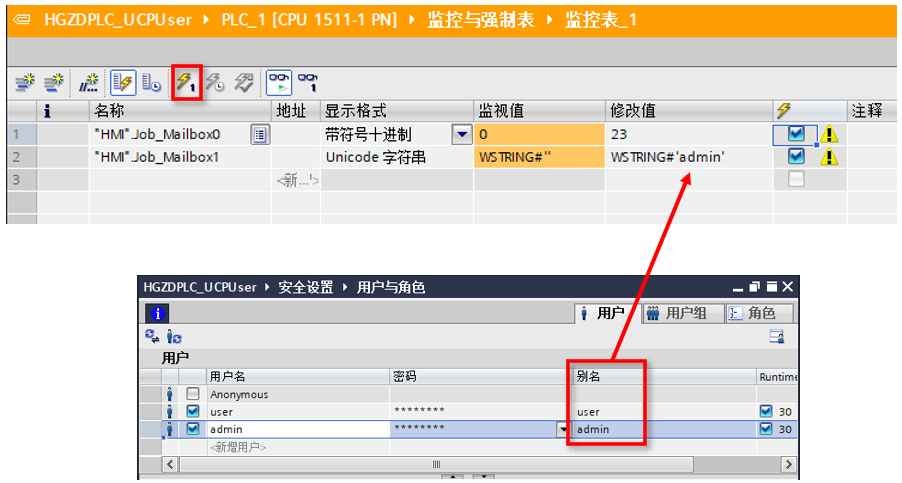Toggle Runtime checkbox in admin row

coord(766,429)
